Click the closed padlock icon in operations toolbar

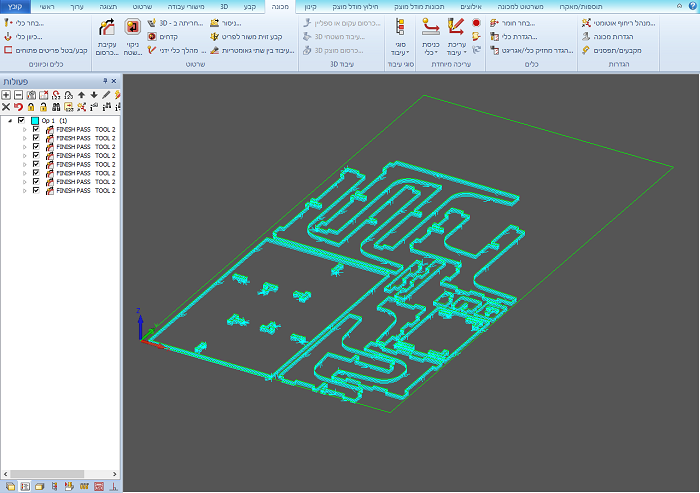[31, 107]
